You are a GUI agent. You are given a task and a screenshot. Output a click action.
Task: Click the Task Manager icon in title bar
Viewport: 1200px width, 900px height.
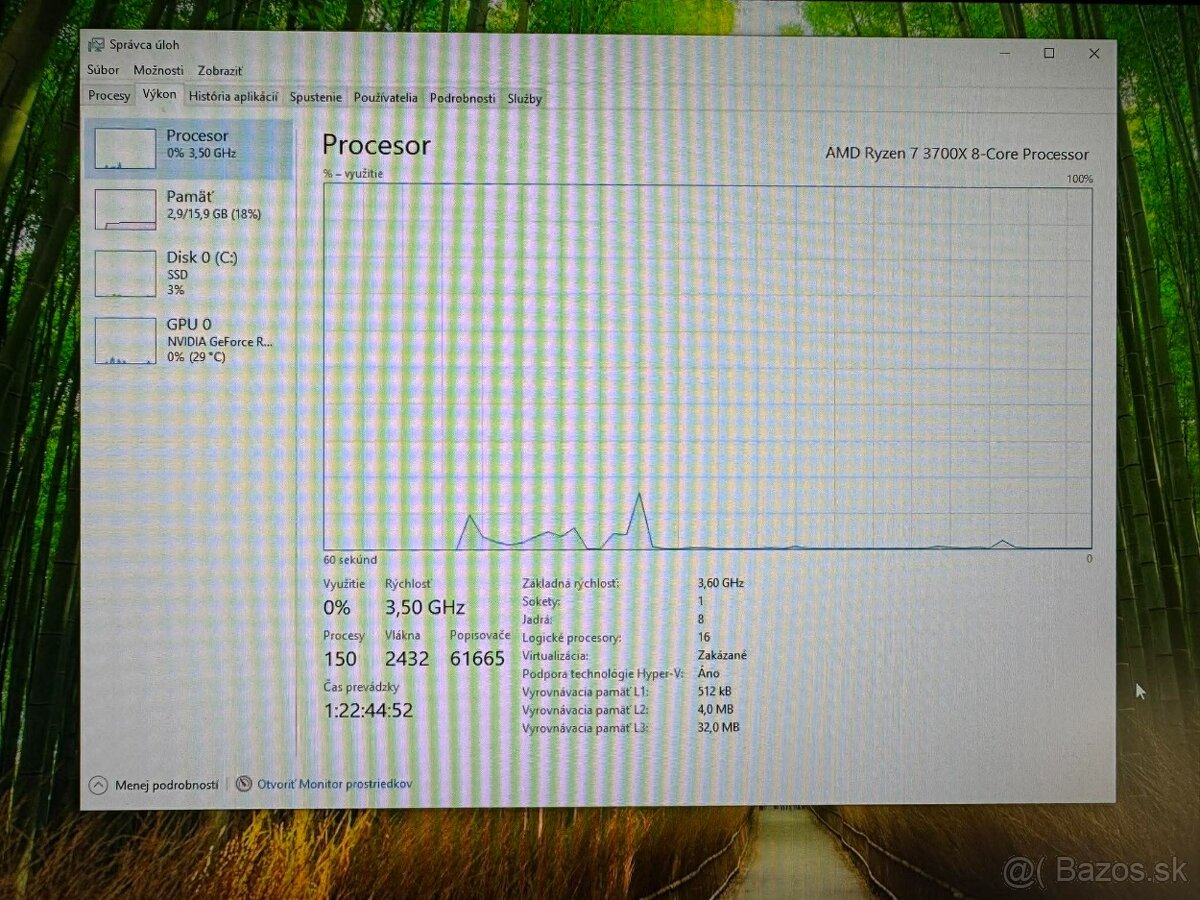click(96, 45)
